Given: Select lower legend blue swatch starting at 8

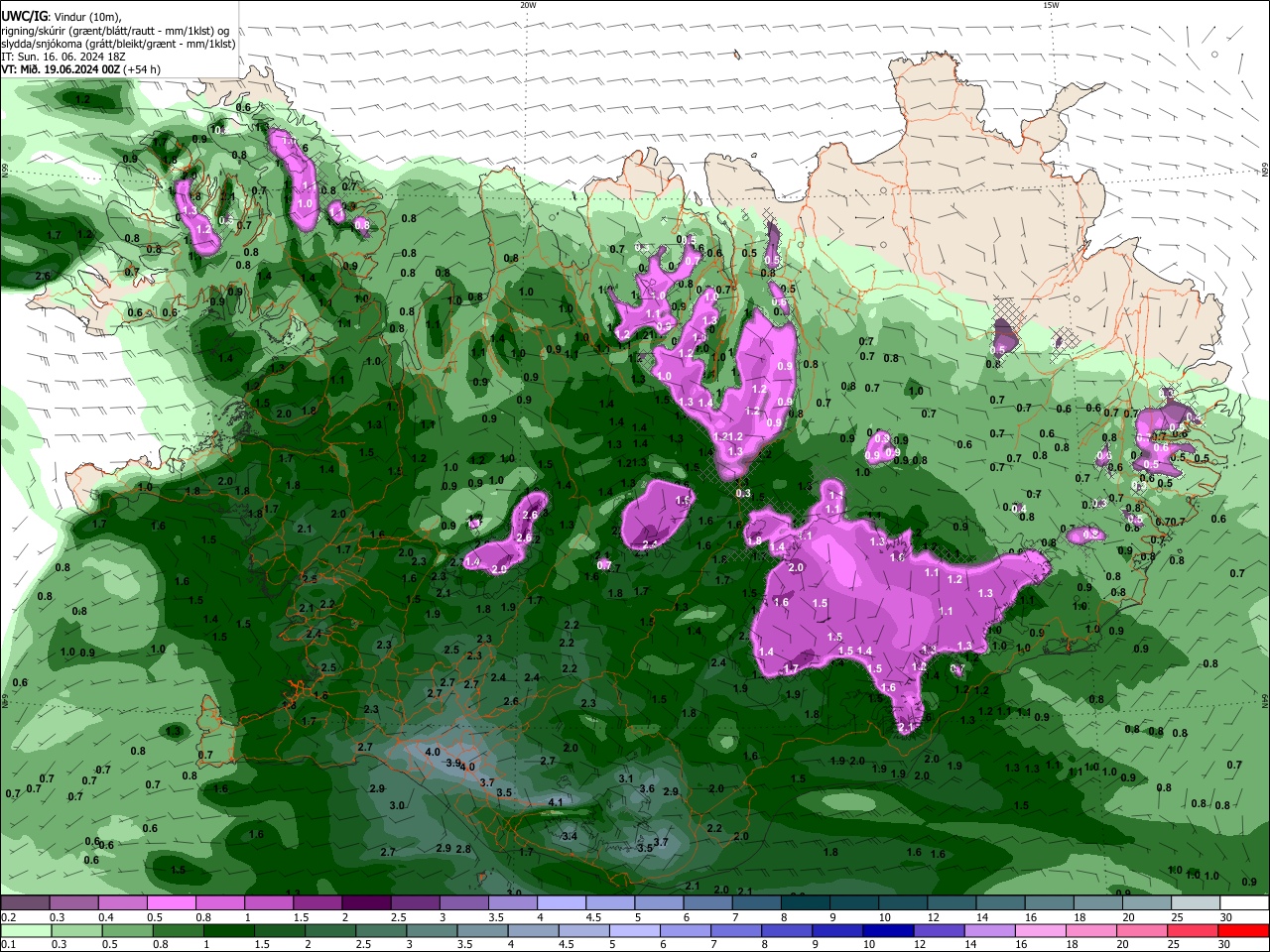Looking at the screenshot, I should pos(788,931).
